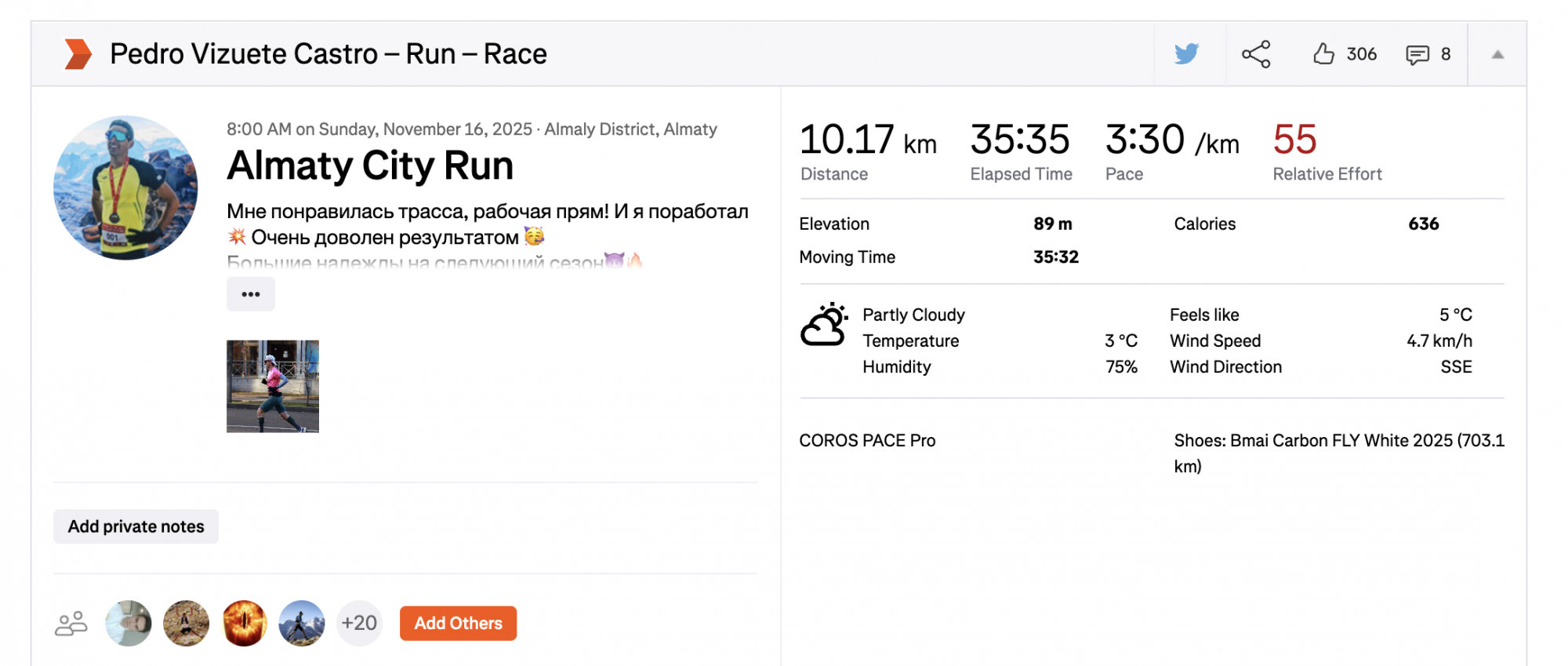1568x666 pixels.
Task: Click Add private notes
Action: pos(136,526)
